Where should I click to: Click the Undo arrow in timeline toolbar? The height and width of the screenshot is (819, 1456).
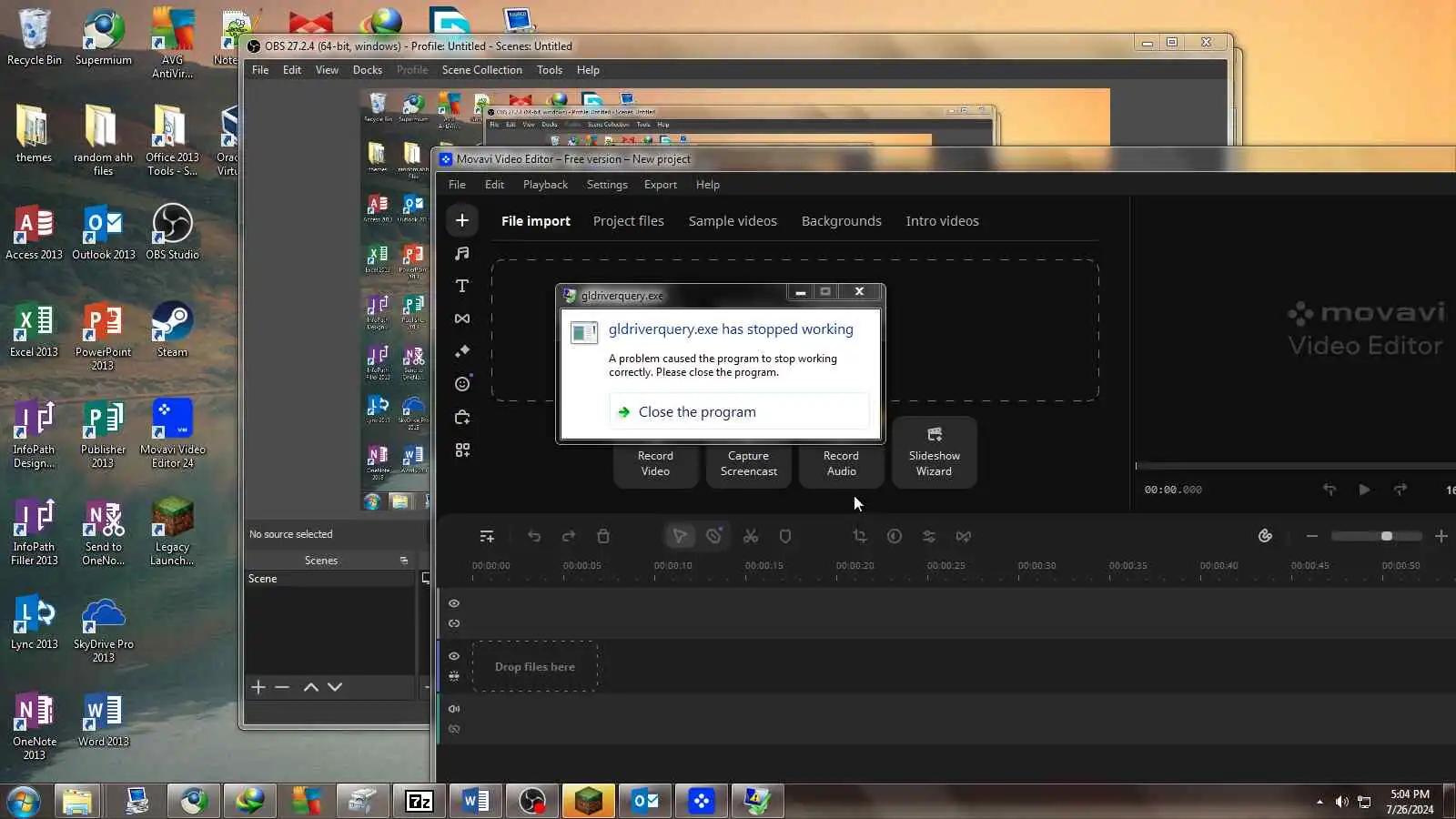click(534, 537)
